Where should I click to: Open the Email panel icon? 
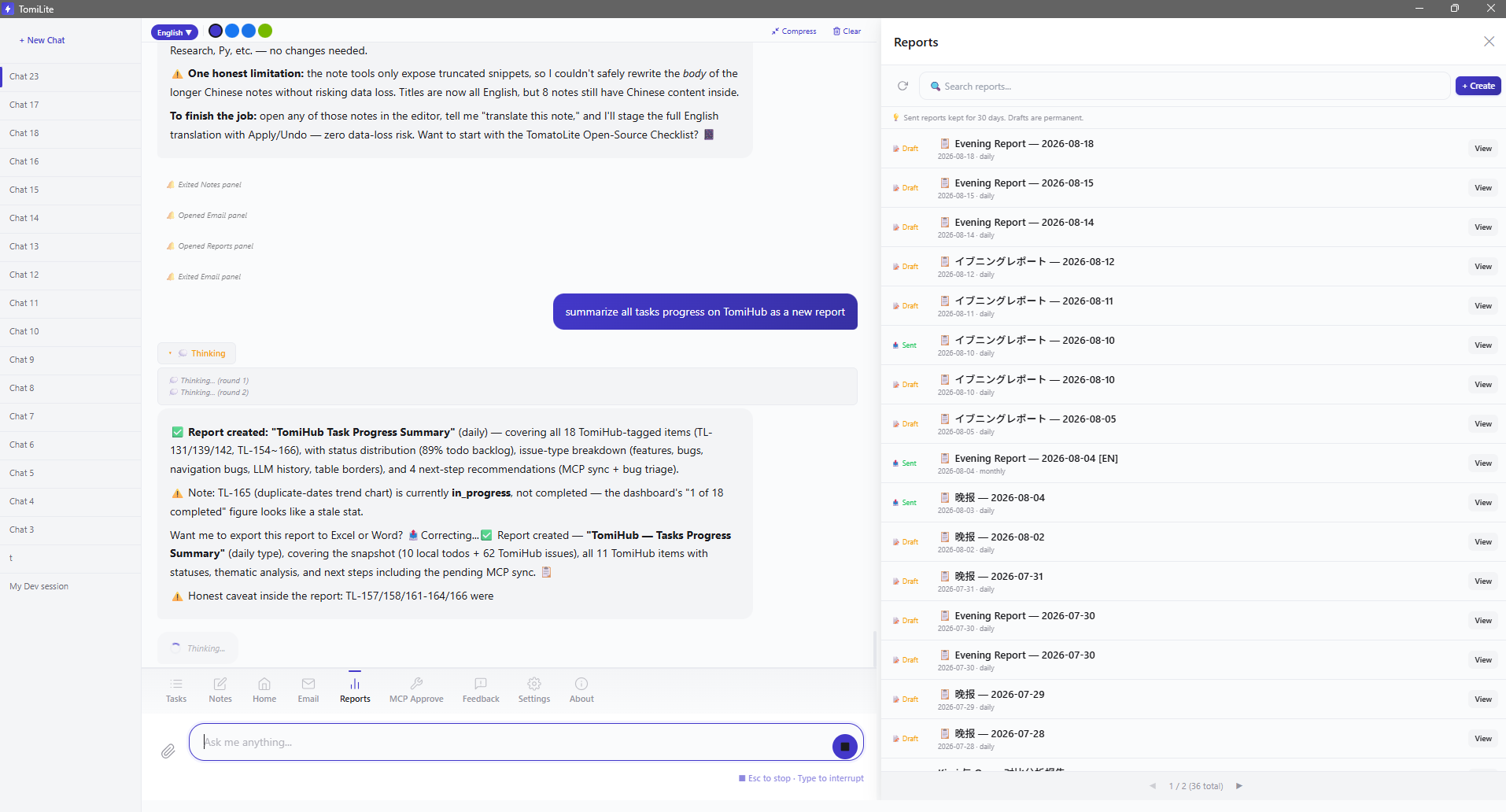(x=308, y=684)
